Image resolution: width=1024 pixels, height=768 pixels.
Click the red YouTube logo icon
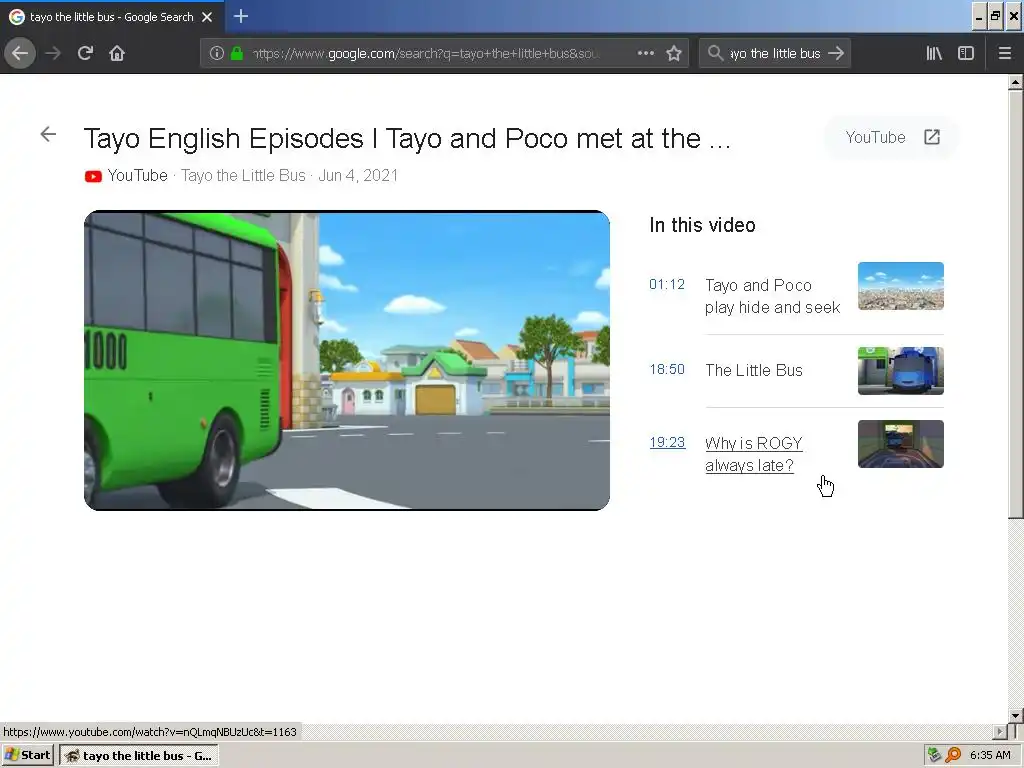pos(93,176)
